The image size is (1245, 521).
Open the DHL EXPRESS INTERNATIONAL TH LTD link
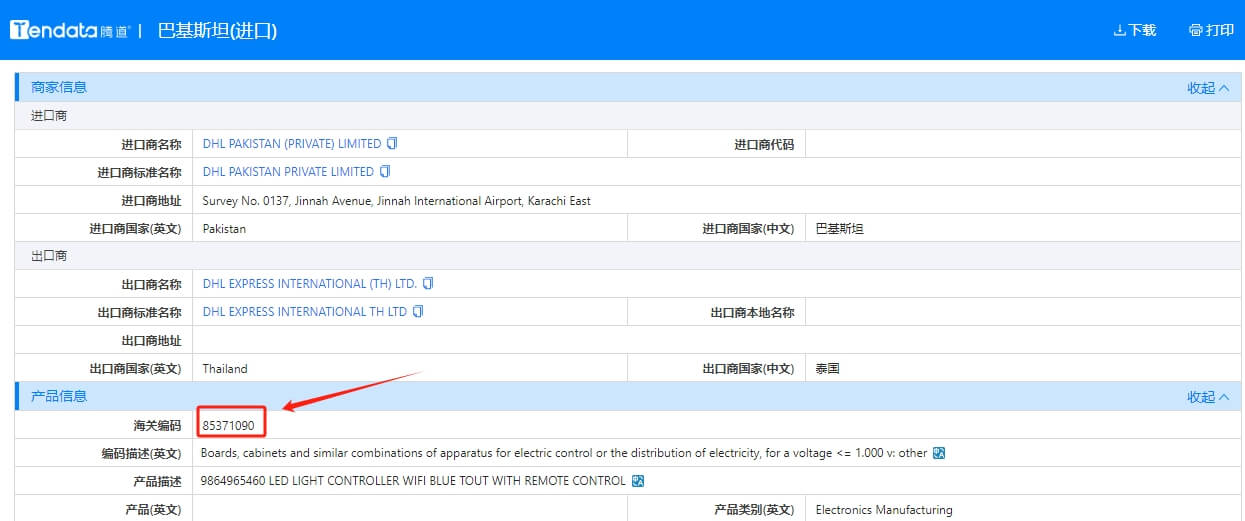pyautogui.click(x=305, y=312)
